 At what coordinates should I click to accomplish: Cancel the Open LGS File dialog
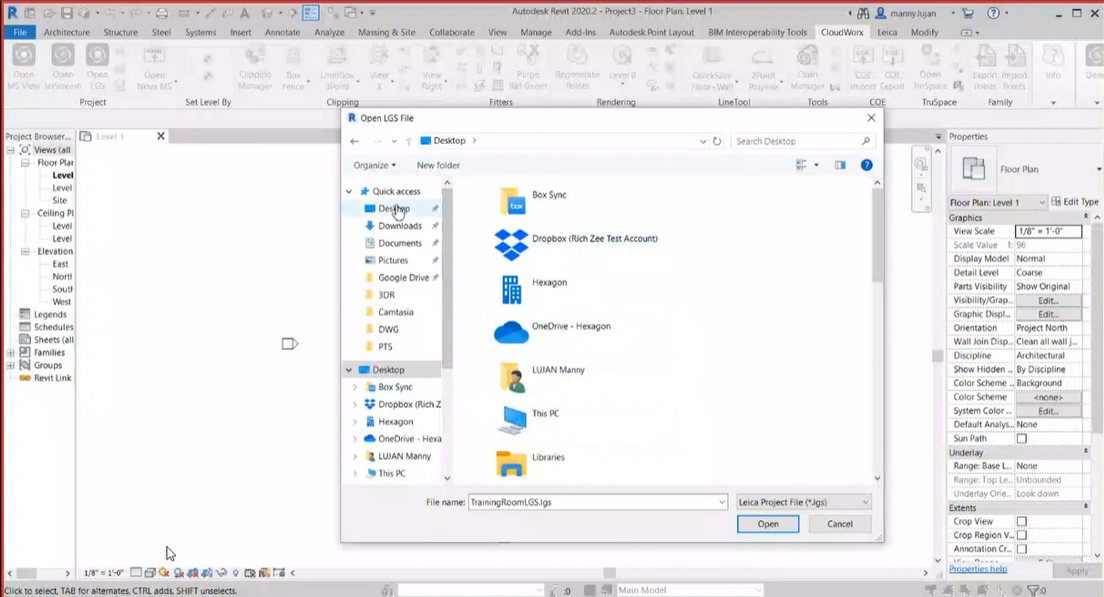tap(839, 524)
